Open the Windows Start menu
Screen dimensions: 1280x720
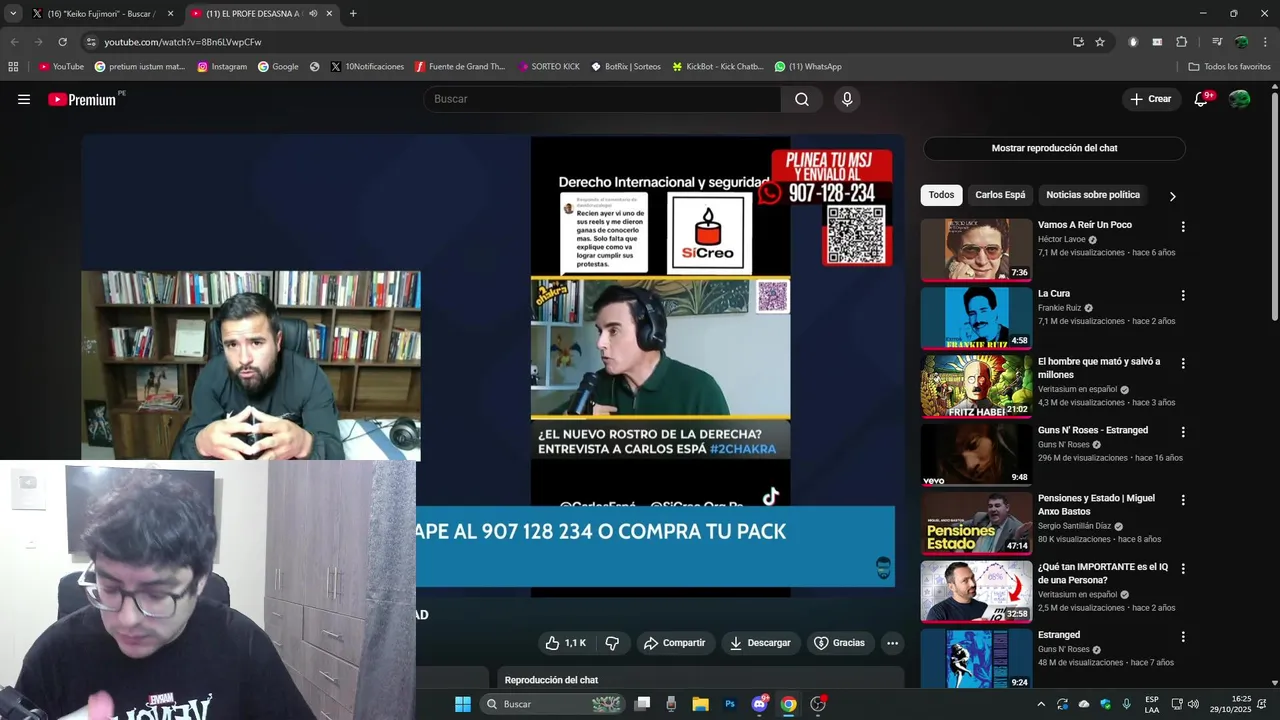pyautogui.click(x=463, y=704)
